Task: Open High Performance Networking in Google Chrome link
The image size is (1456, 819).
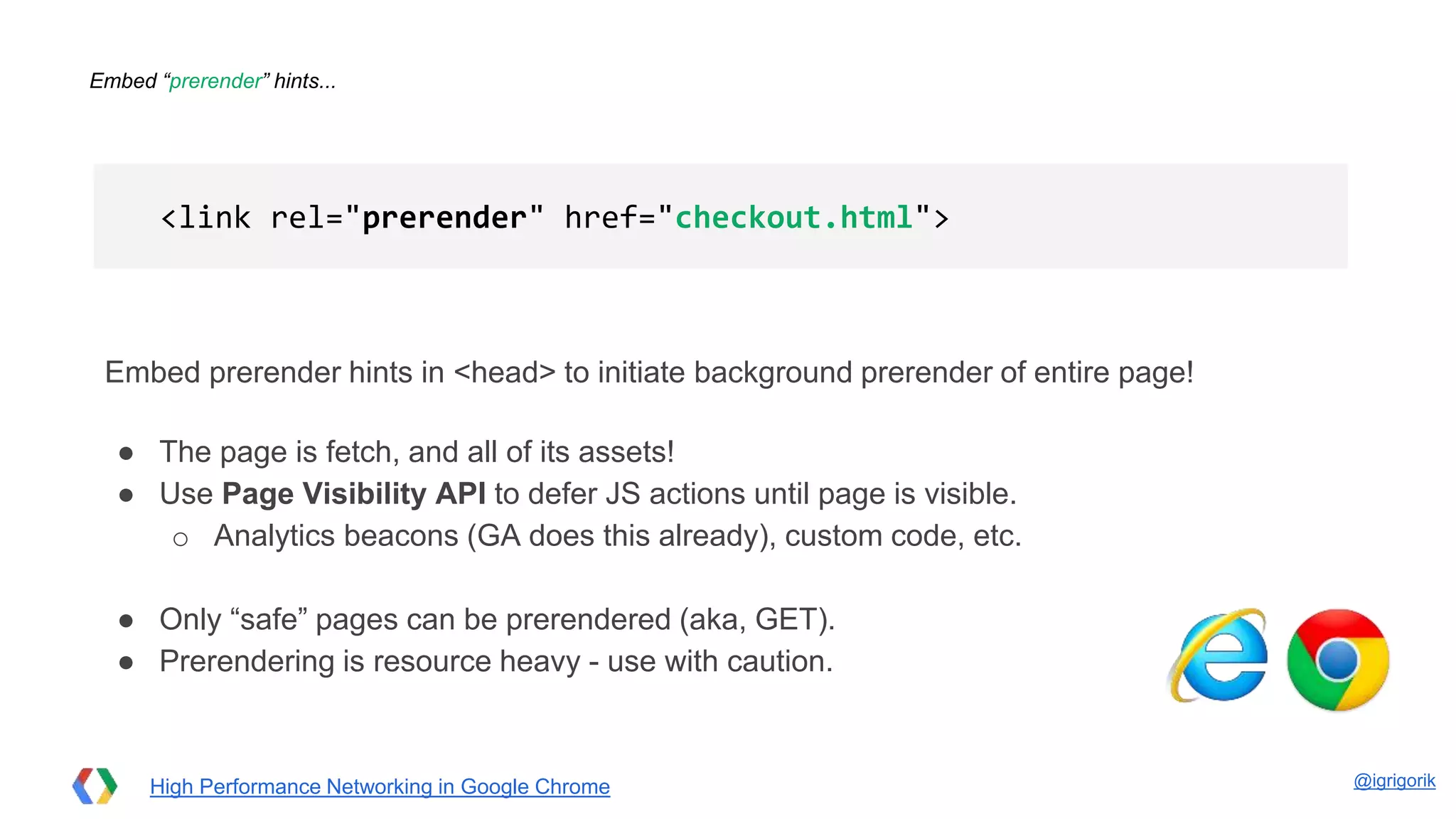Action: click(x=380, y=787)
